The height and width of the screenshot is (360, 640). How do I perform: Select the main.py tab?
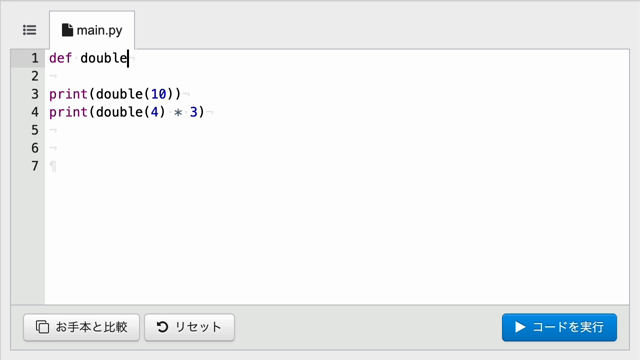[92, 30]
